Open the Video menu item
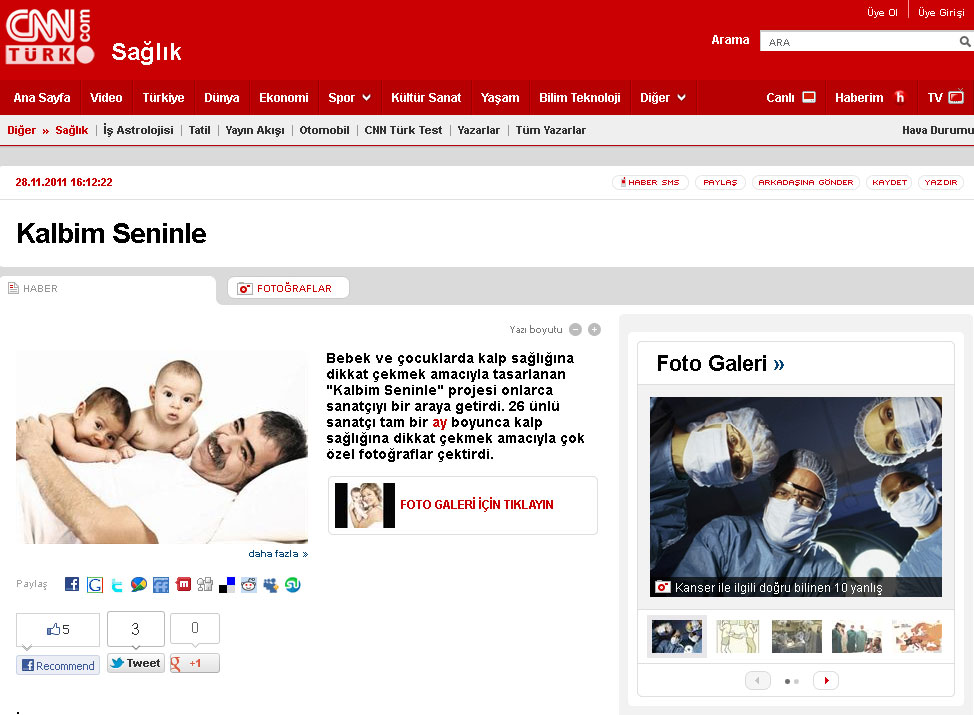Viewport: 974px width, 715px height. pos(106,98)
